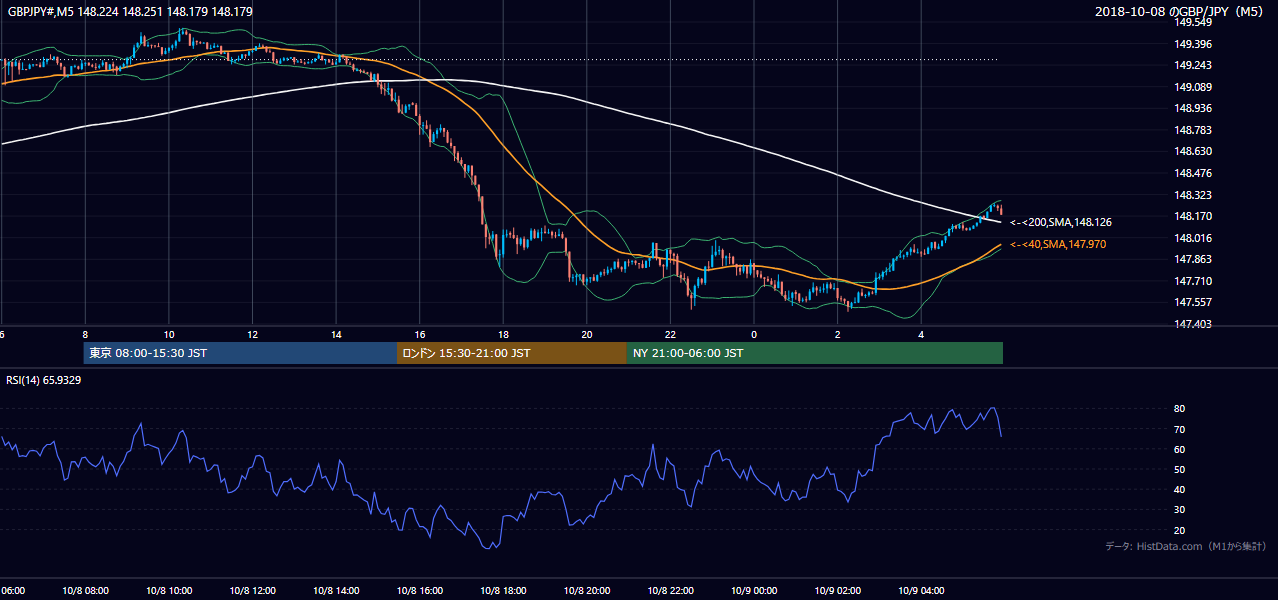Click price axis value 147.863
The image size is (1278, 600).
pos(1193,259)
